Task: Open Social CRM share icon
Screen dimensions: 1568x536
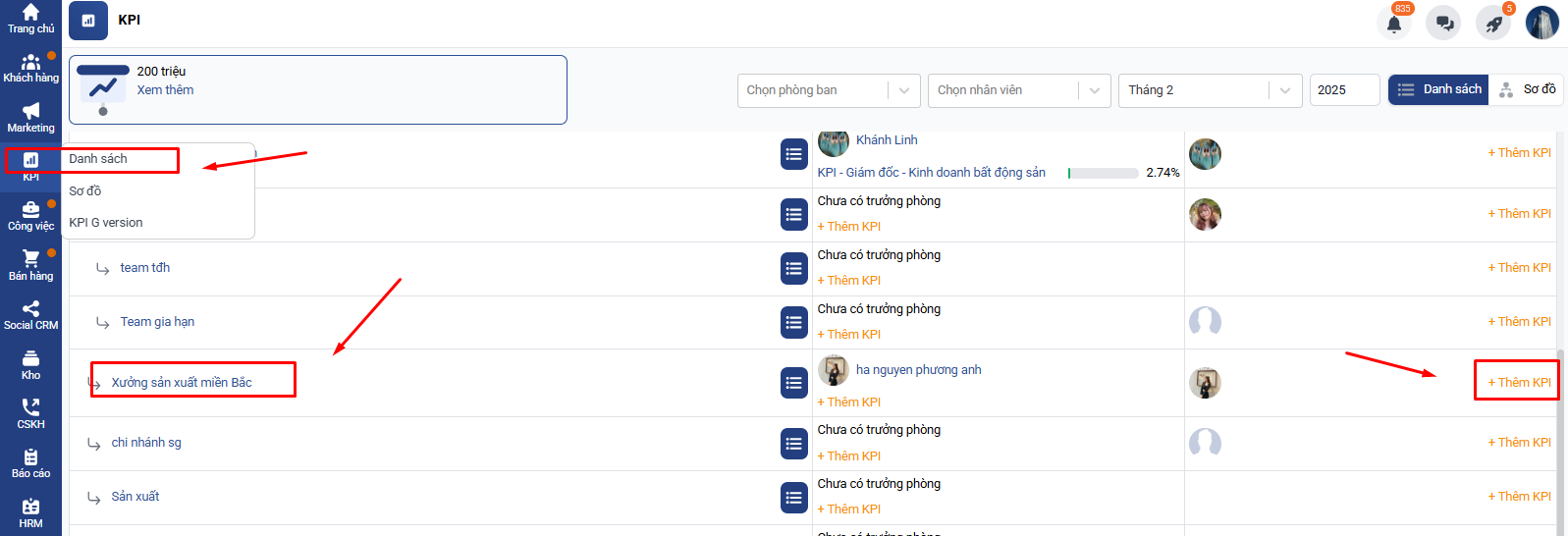Action: [30, 314]
